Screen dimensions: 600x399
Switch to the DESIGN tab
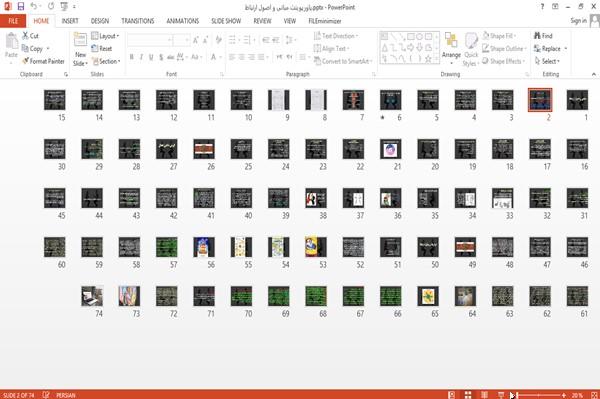(100, 21)
